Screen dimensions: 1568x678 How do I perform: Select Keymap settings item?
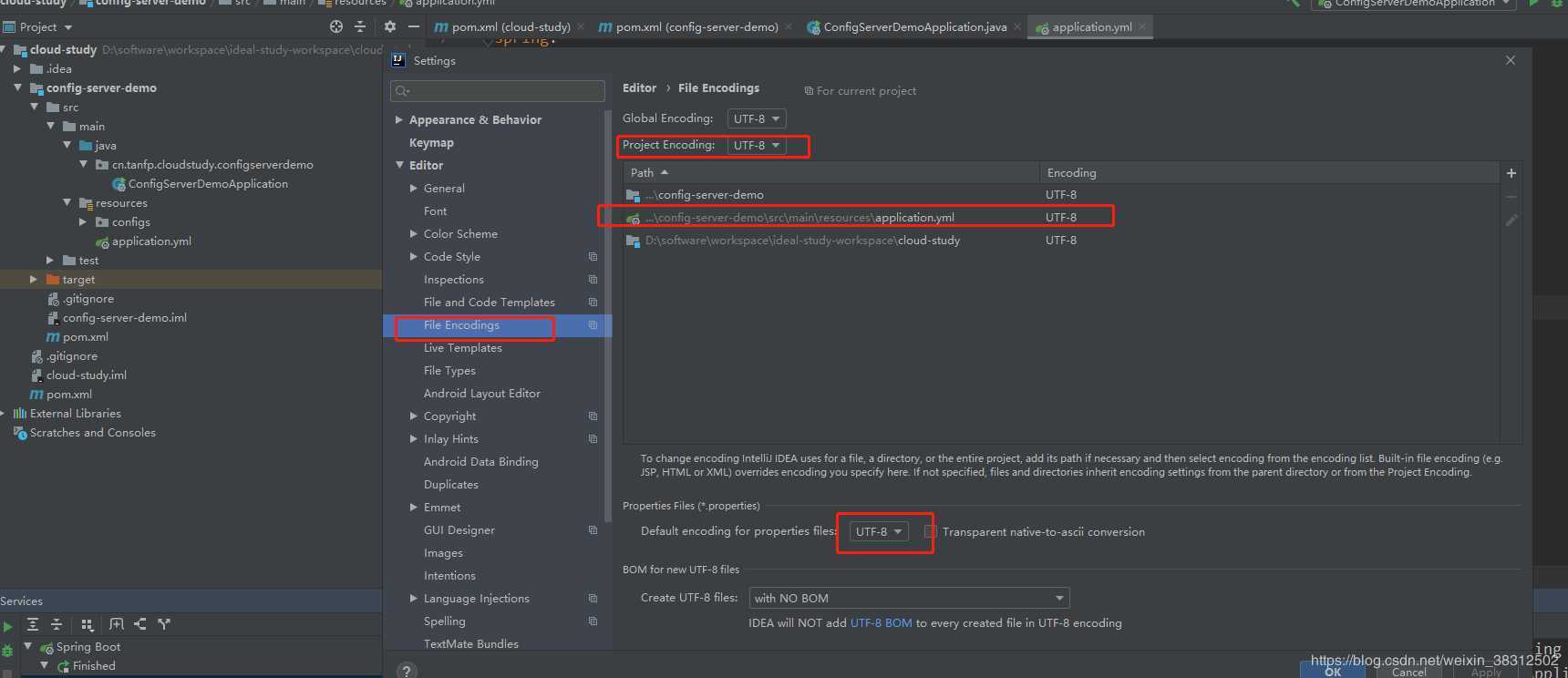pyautogui.click(x=431, y=143)
